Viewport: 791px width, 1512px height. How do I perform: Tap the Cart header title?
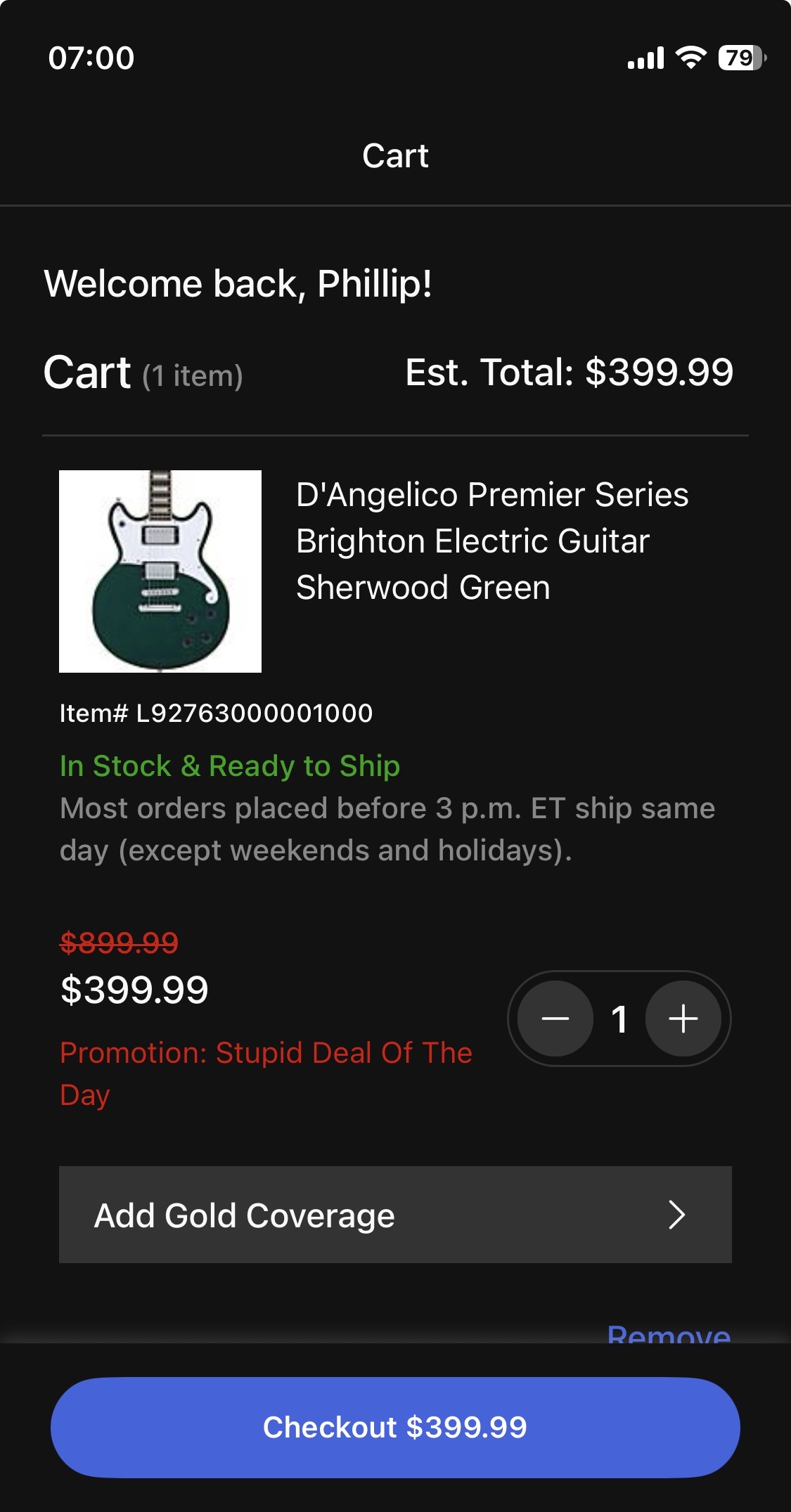(x=395, y=155)
